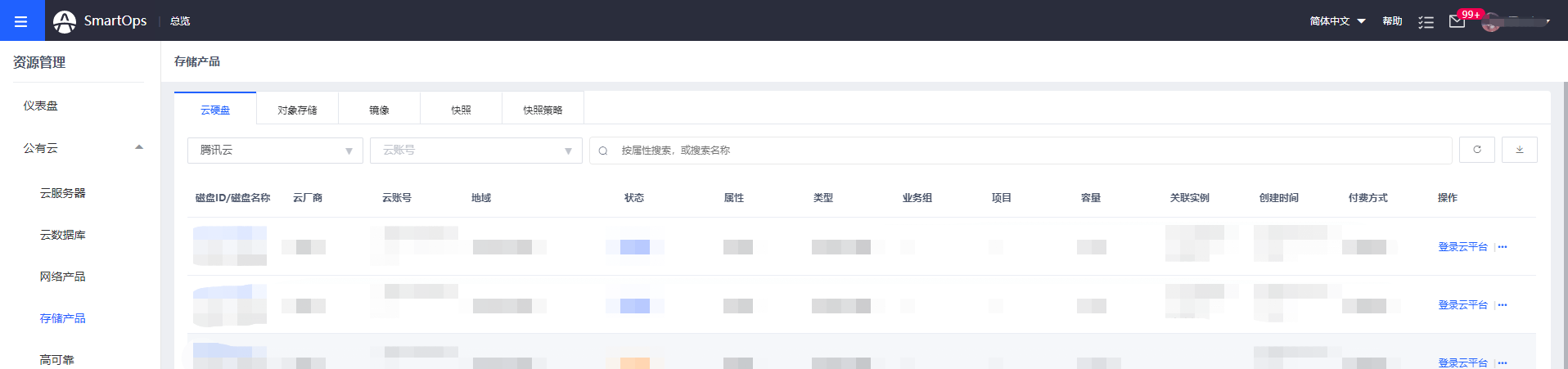Switch to the 快照 tab

click(x=461, y=110)
